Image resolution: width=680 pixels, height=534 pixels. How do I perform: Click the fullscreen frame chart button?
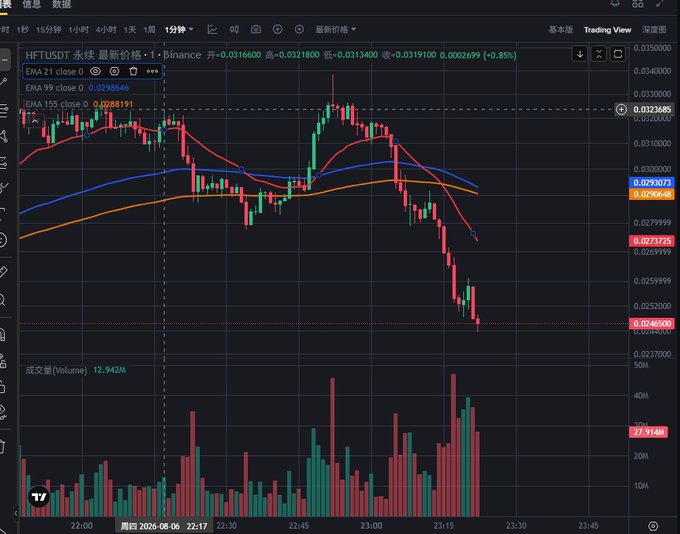[618, 54]
